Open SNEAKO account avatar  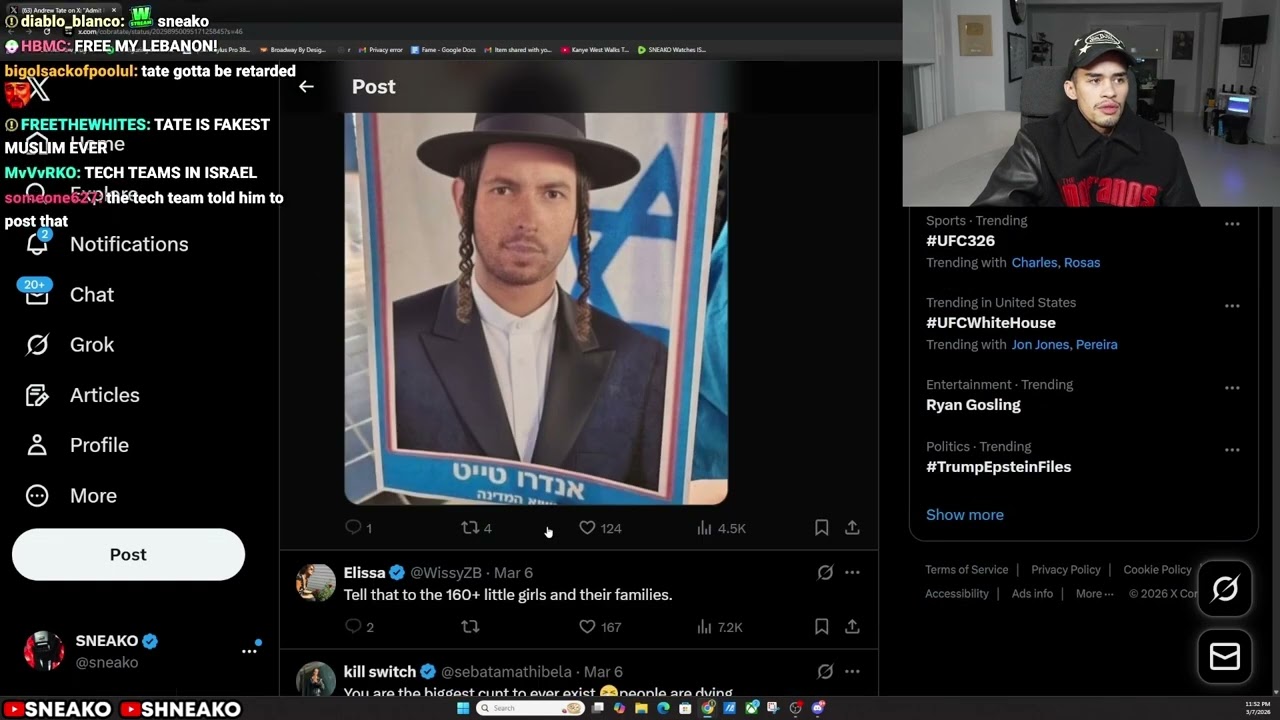tap(44, 651)
